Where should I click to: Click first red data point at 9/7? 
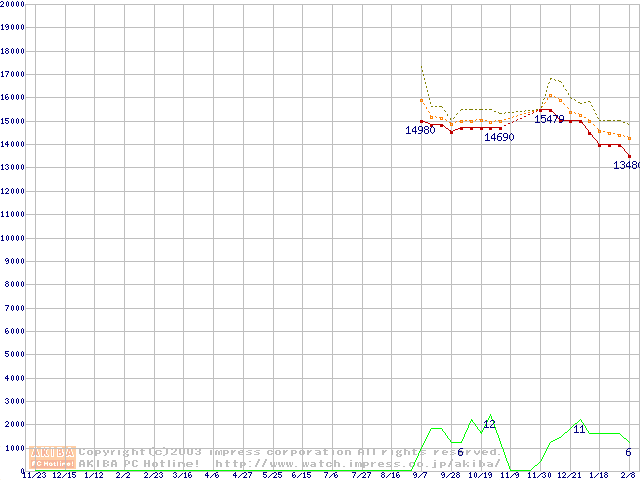(x=422, y=121)
